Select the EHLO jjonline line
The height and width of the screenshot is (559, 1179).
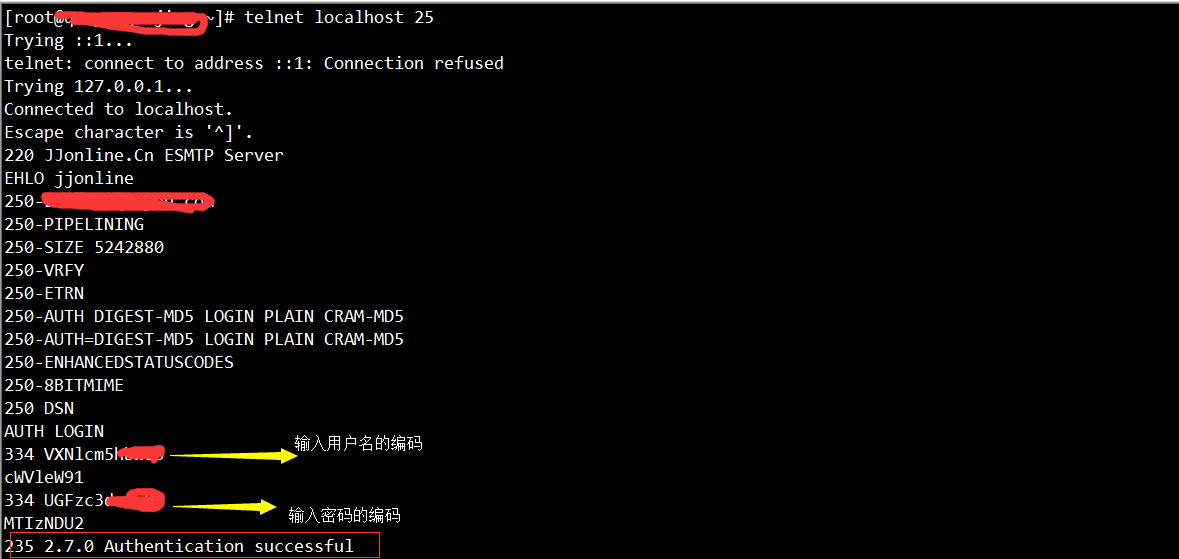(69, 178)
